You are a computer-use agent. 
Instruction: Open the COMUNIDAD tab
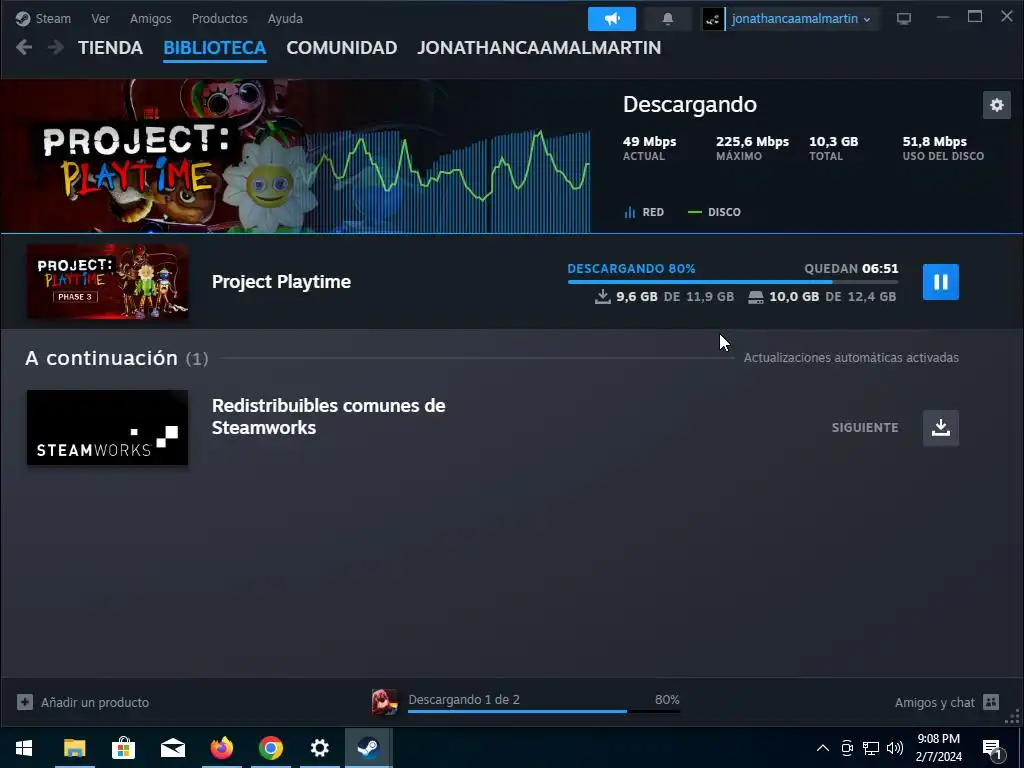coord(342,48)
